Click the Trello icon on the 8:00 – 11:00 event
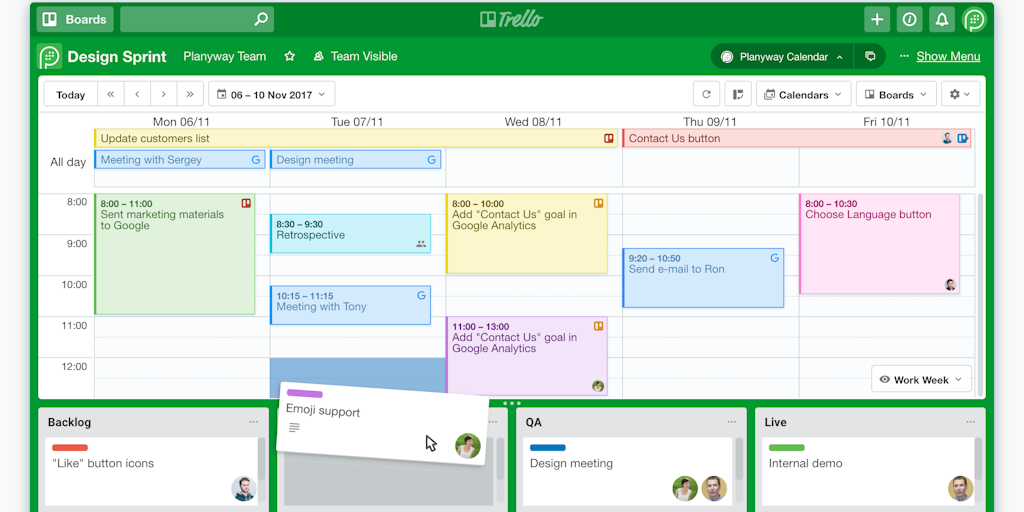The height and width of the screenshot is (512, 1024). tap(246, 204)
